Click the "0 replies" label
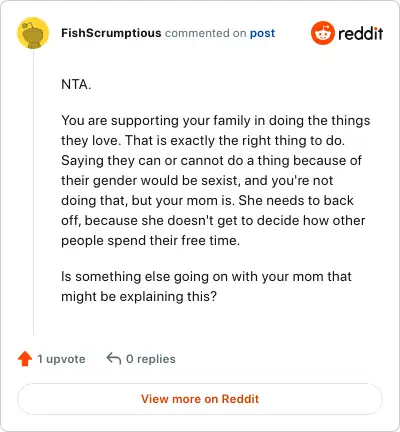The image size is (400, 432). tap(151, 359)
